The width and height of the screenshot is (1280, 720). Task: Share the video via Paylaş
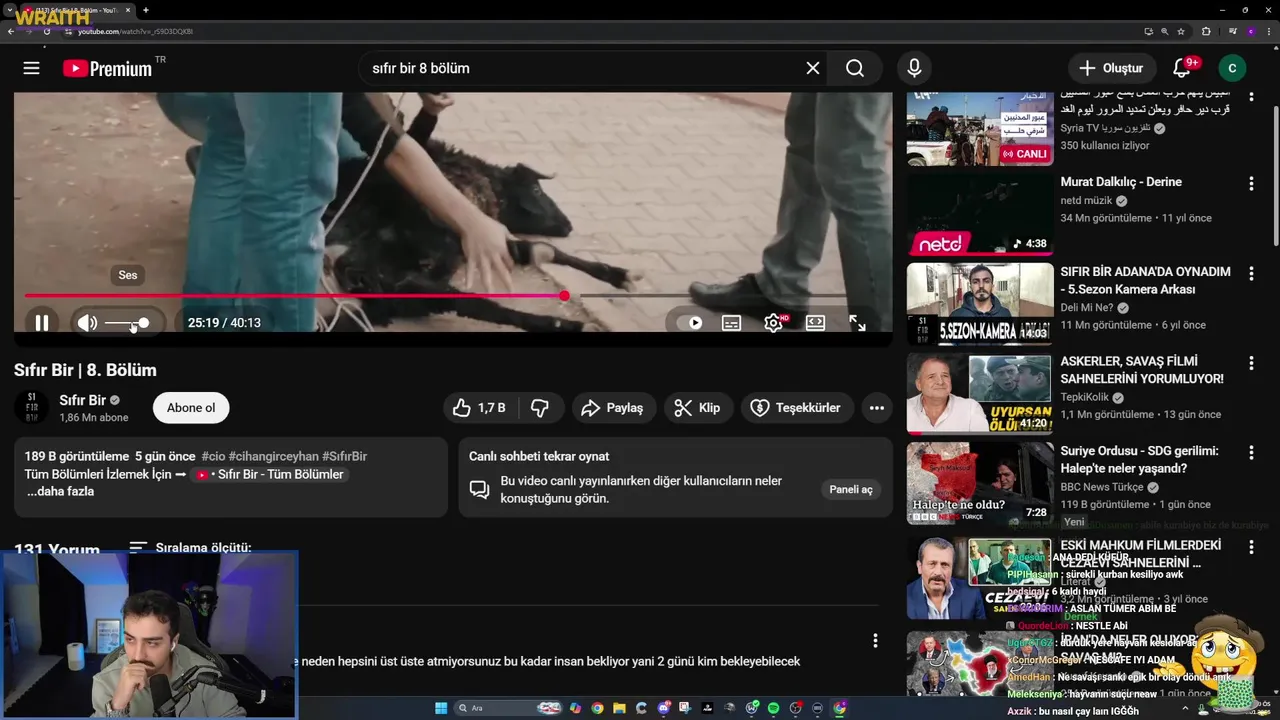(613, 408)
